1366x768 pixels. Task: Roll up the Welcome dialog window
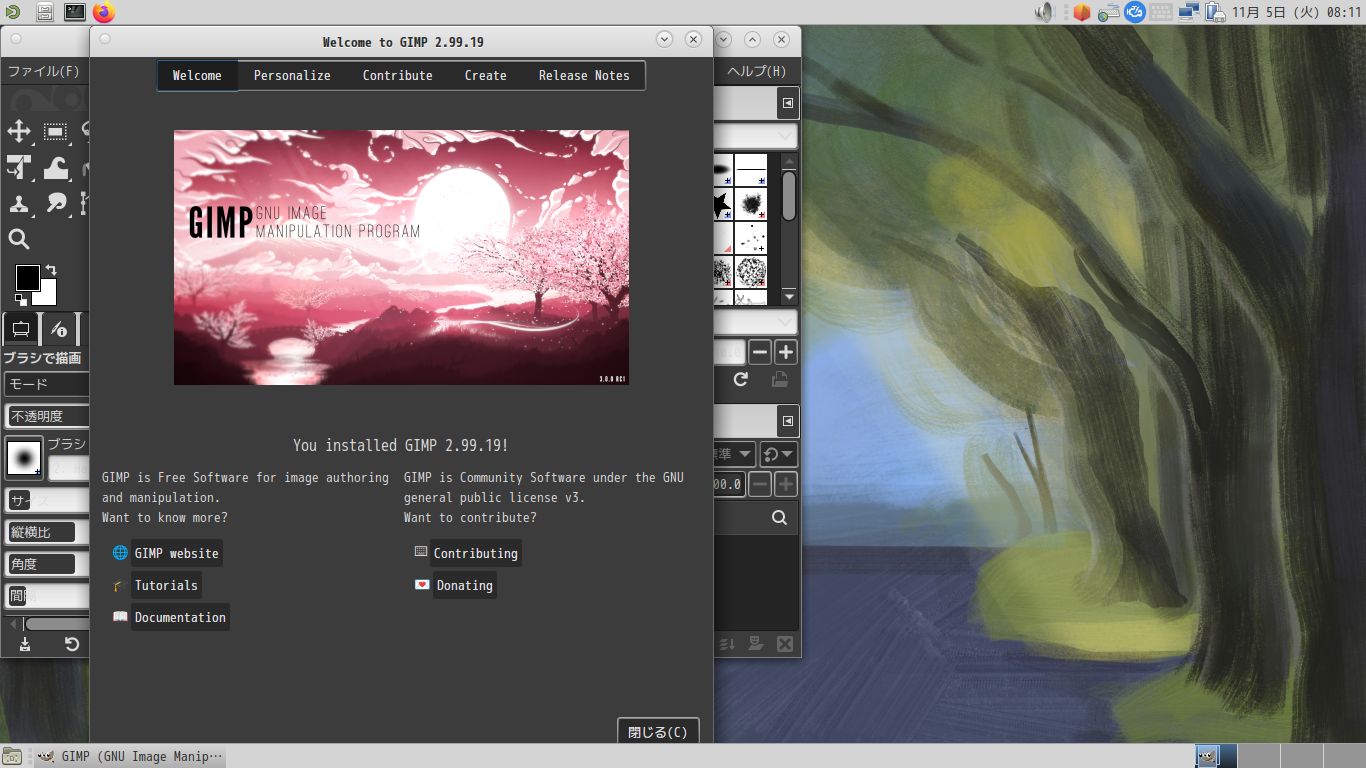665,39
